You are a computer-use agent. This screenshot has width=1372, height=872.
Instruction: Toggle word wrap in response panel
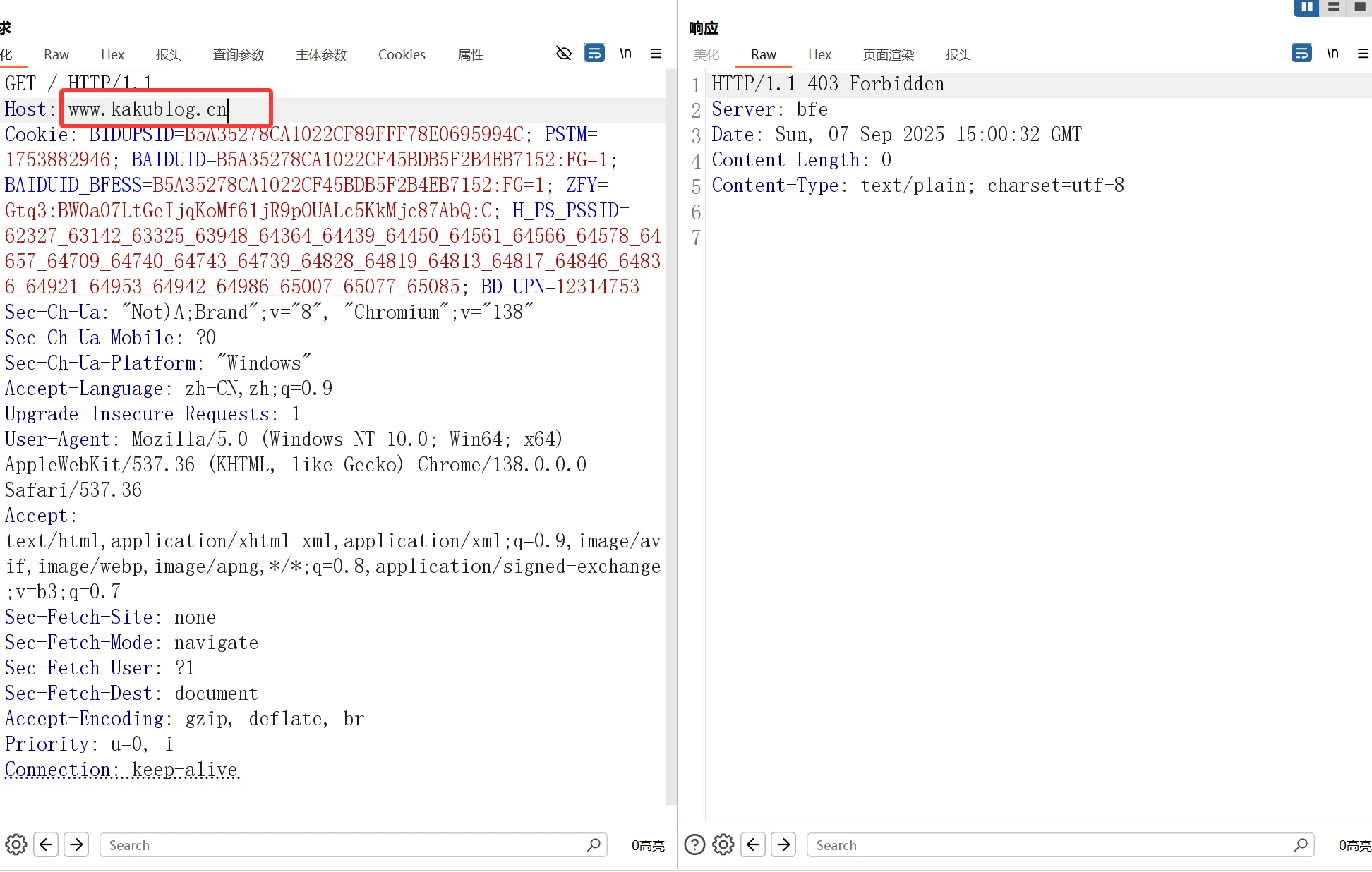click(x=1301, y=53)
